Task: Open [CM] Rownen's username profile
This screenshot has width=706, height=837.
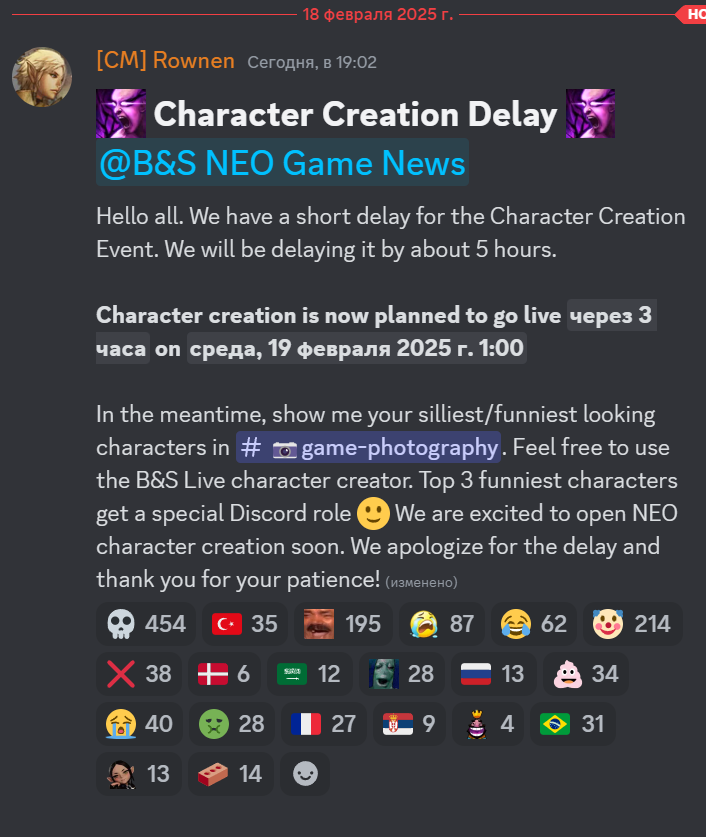Action: coord(165,60)
